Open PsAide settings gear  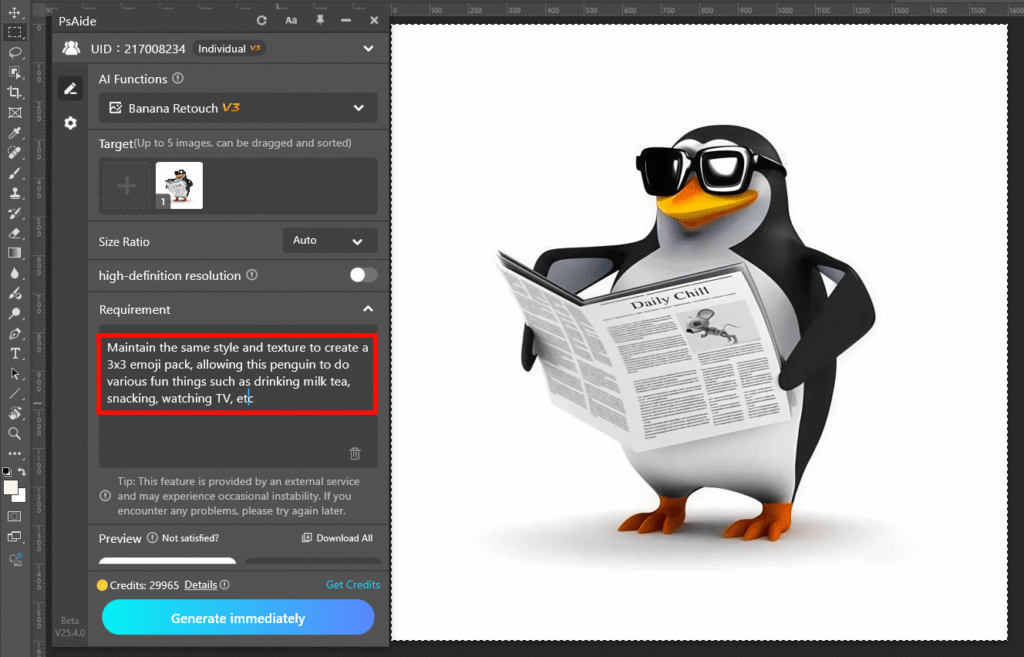coord(70,123)
